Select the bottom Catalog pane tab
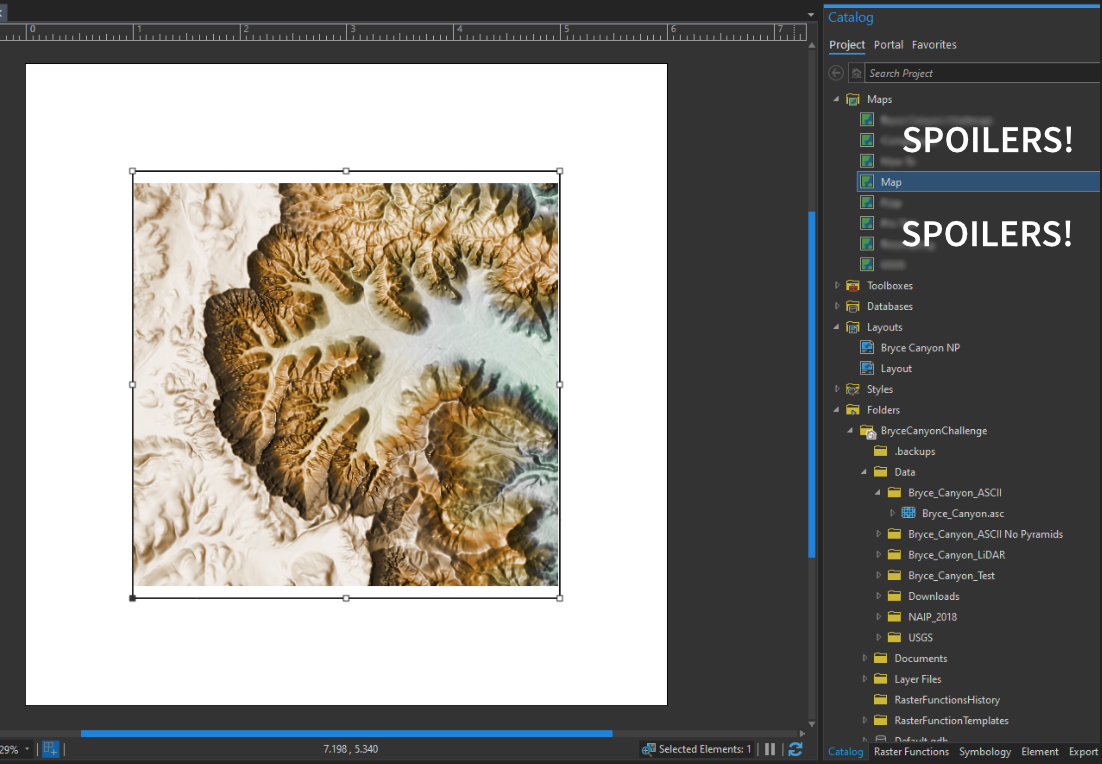The height and width of the screenshot is (764, 1102). (x=845, y=751)
